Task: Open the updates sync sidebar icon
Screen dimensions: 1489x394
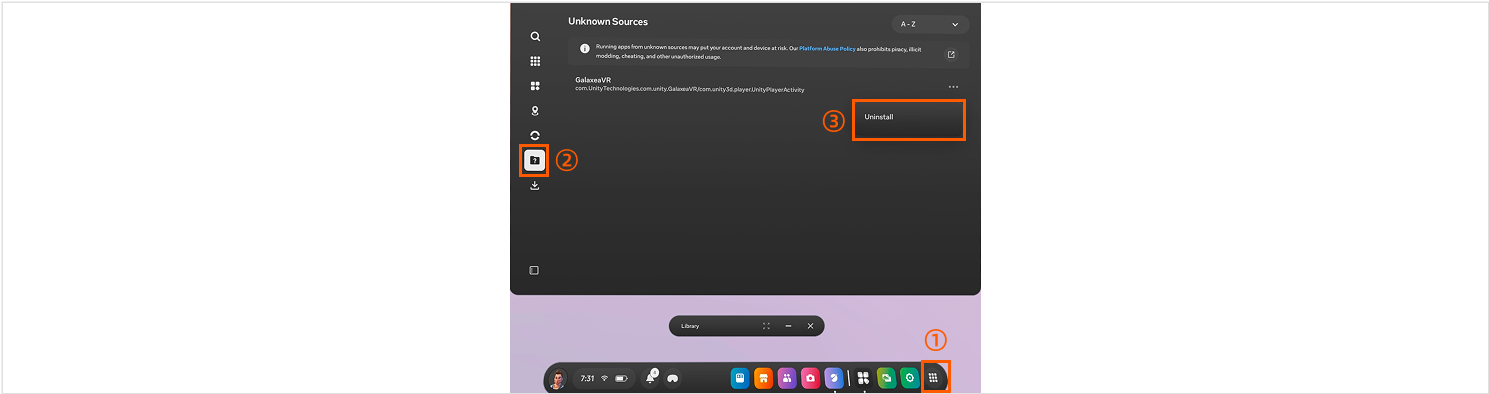Action: click(x=535, y=135)
